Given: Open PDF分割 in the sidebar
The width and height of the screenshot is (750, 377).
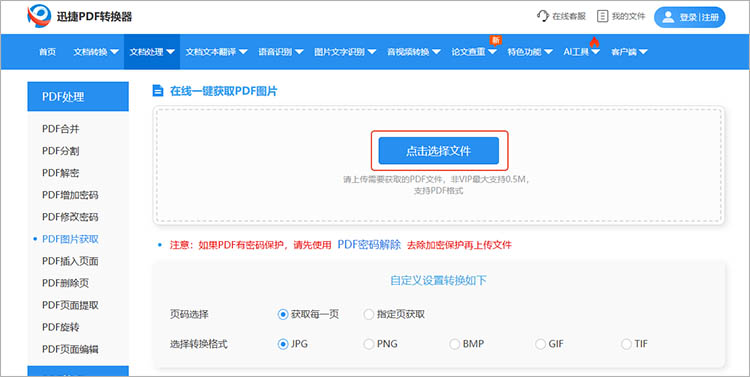Looking at the screenshot, I should pos(61,151).
